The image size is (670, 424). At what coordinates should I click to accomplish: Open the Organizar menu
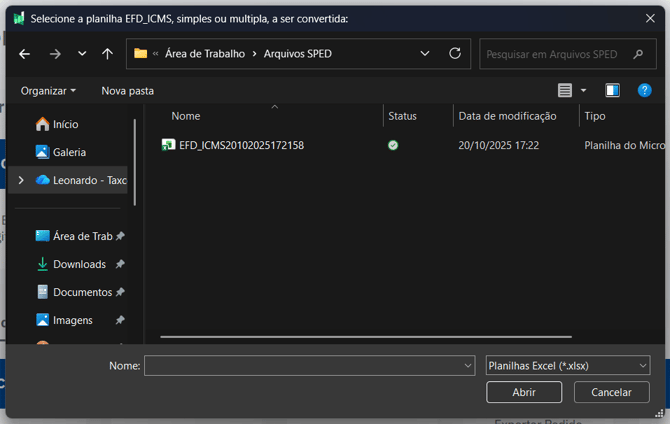(48, 91)
